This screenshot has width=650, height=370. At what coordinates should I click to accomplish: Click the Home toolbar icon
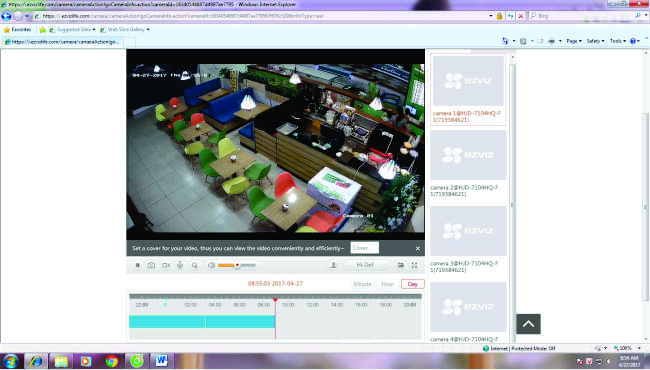(505, 41)
